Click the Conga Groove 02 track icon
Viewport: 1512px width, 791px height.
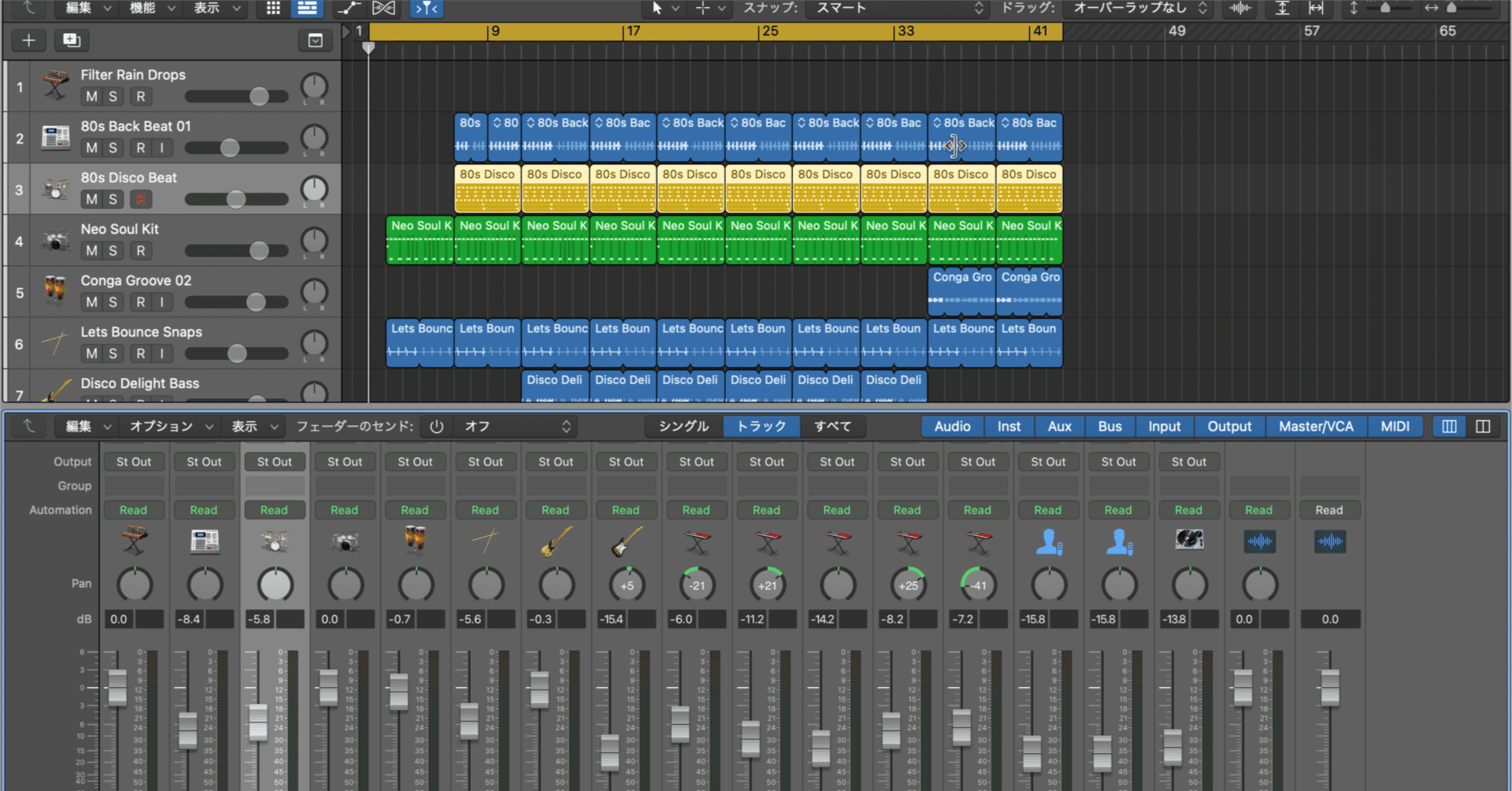[55, 290]
